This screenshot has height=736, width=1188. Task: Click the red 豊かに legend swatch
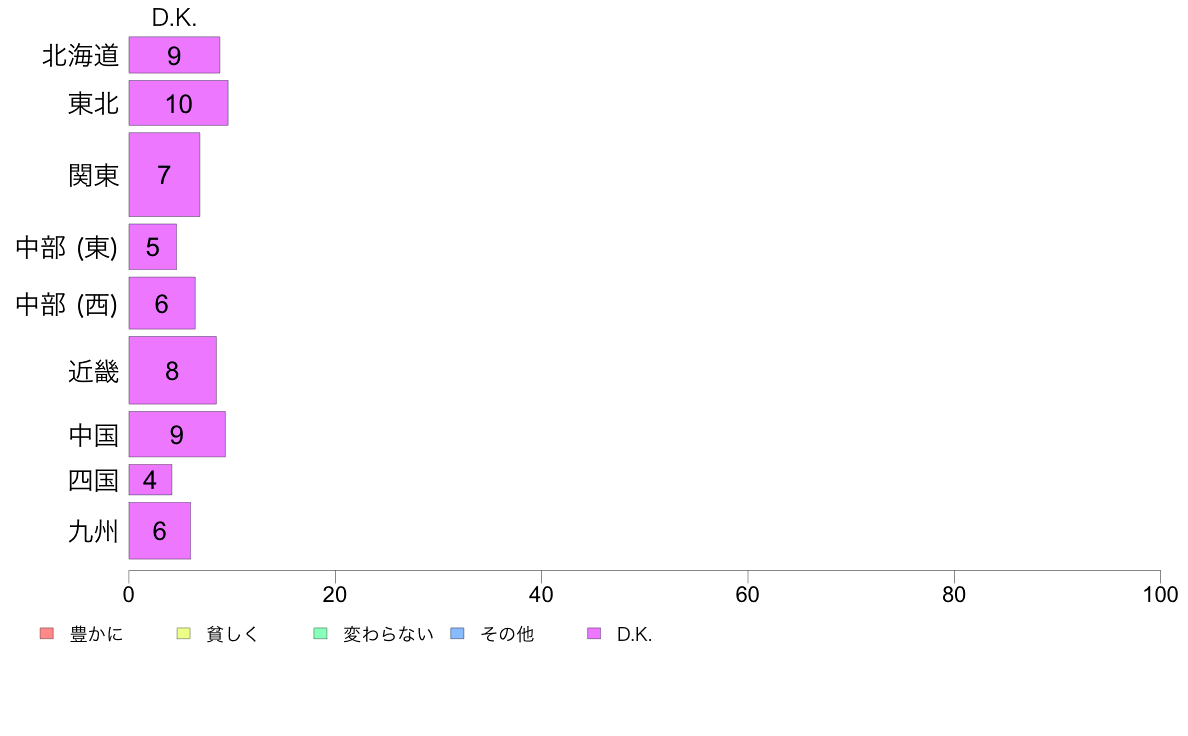[x=47, y=634]
